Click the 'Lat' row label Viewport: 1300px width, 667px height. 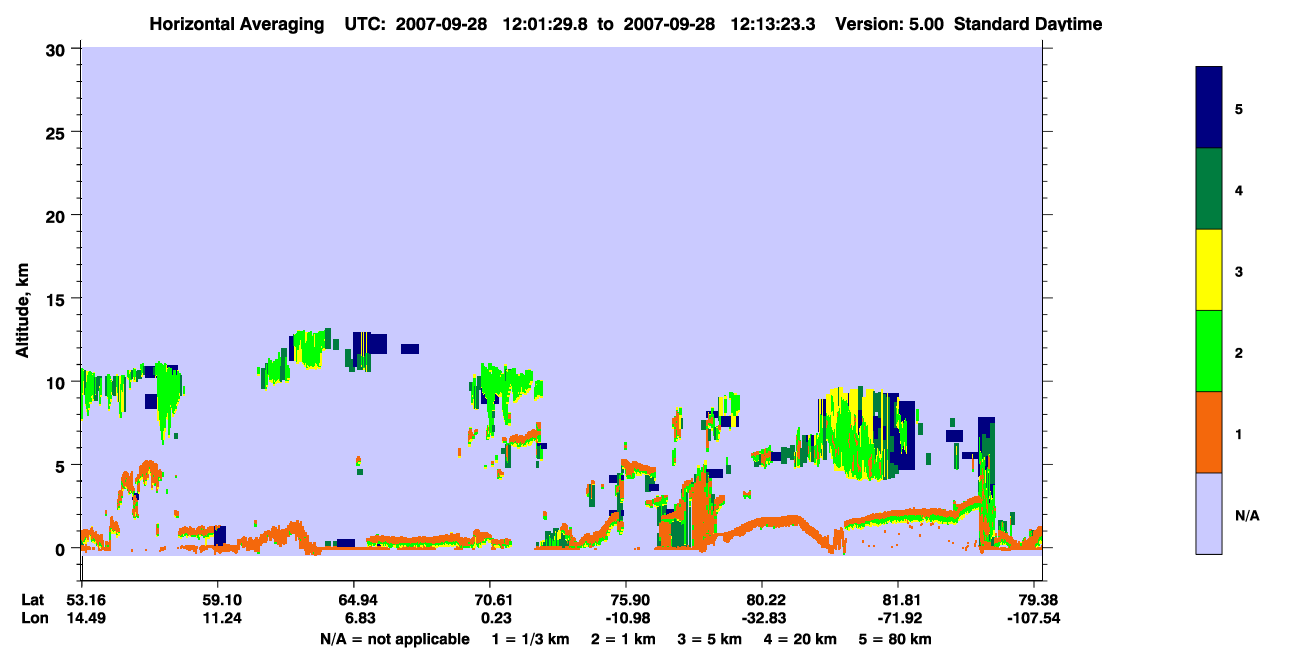(33, 600)
